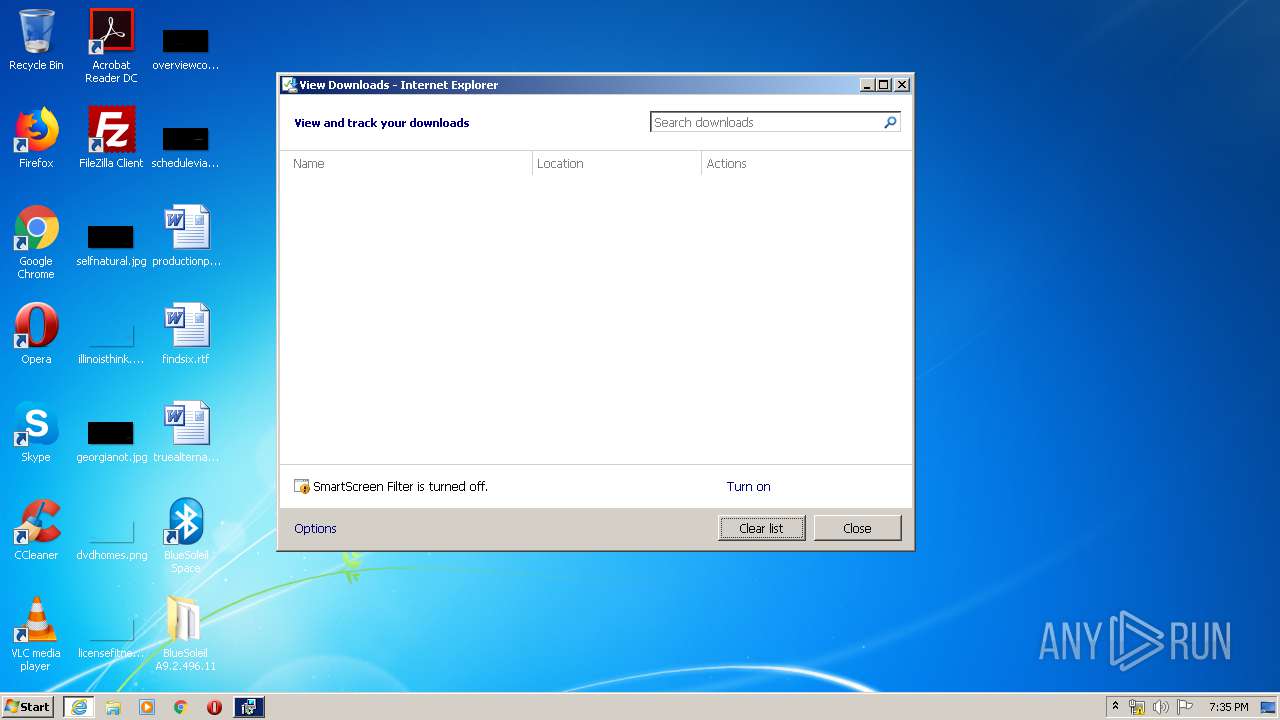Open Action Center flag tray icon
This screenshot has height=720, width=1280.
(x=1185, y=707)
